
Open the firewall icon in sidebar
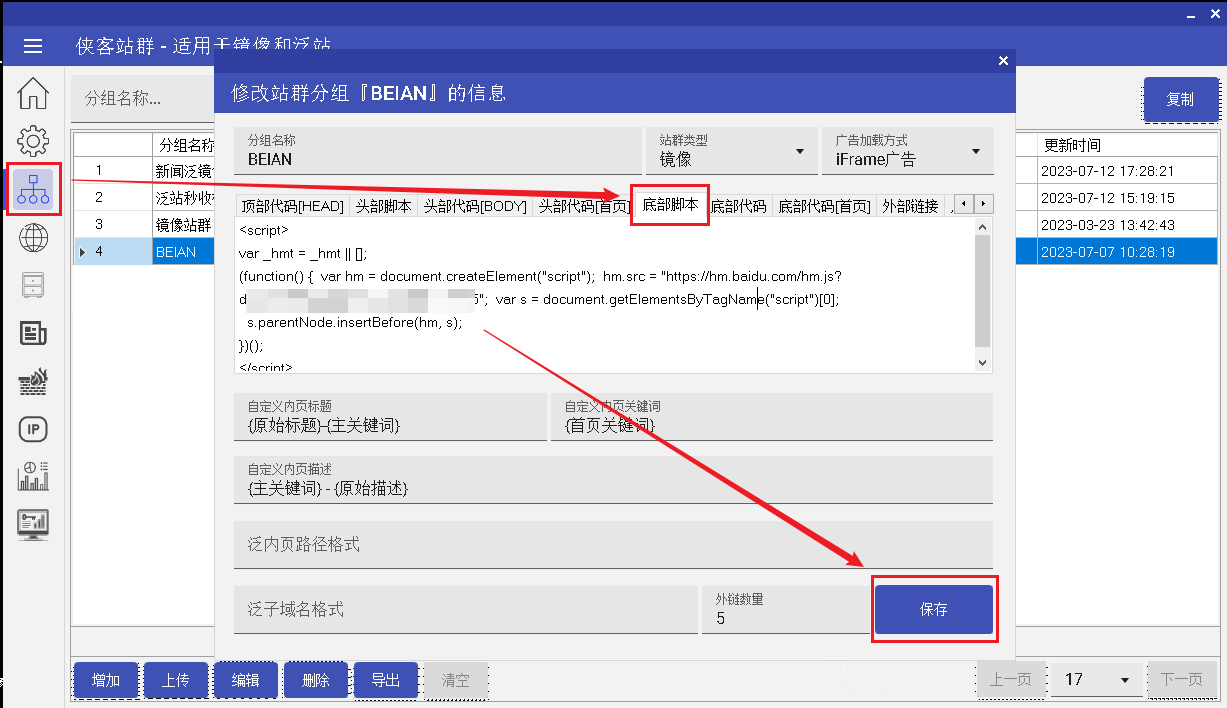pyautogui.click(x=33, y=381)
